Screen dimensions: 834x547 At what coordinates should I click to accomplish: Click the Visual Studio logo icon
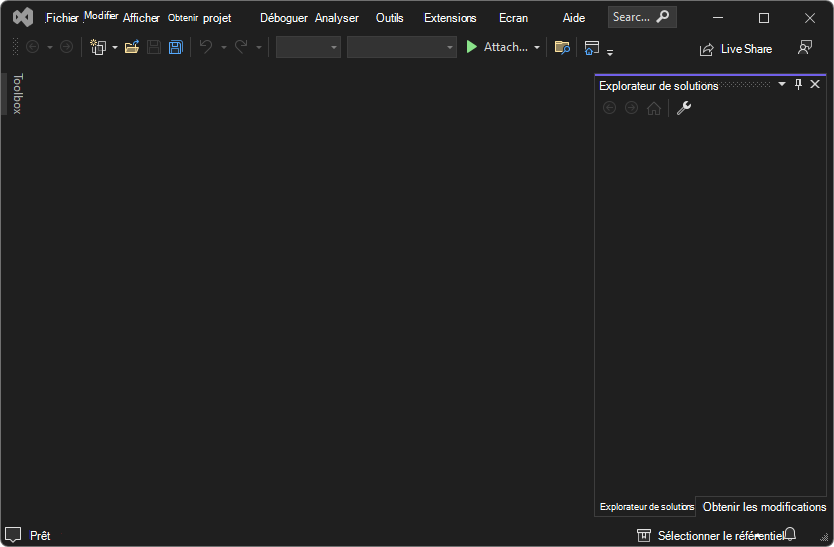click(x=23, y=18)
